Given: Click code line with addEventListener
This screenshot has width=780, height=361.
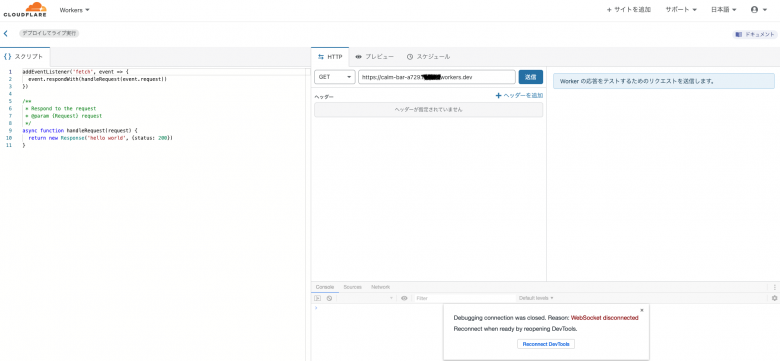Looking at the screenshot, I should click(76, 72).
